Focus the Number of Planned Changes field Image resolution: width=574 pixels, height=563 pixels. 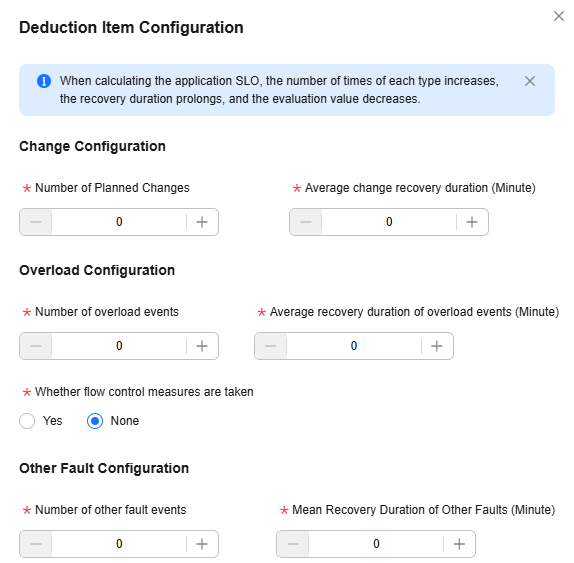tap(119, 222)
